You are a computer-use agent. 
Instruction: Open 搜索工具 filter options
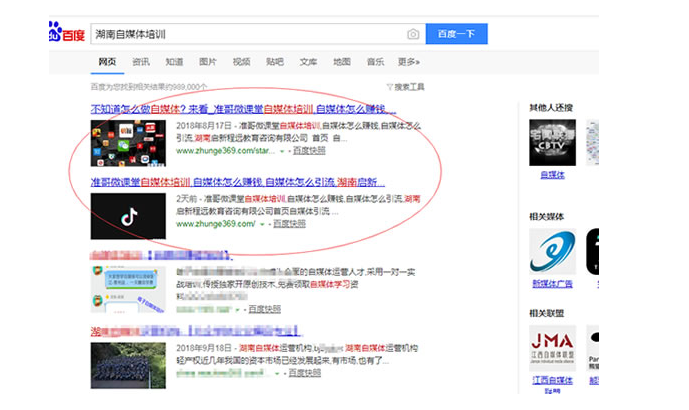pos(406,87)
